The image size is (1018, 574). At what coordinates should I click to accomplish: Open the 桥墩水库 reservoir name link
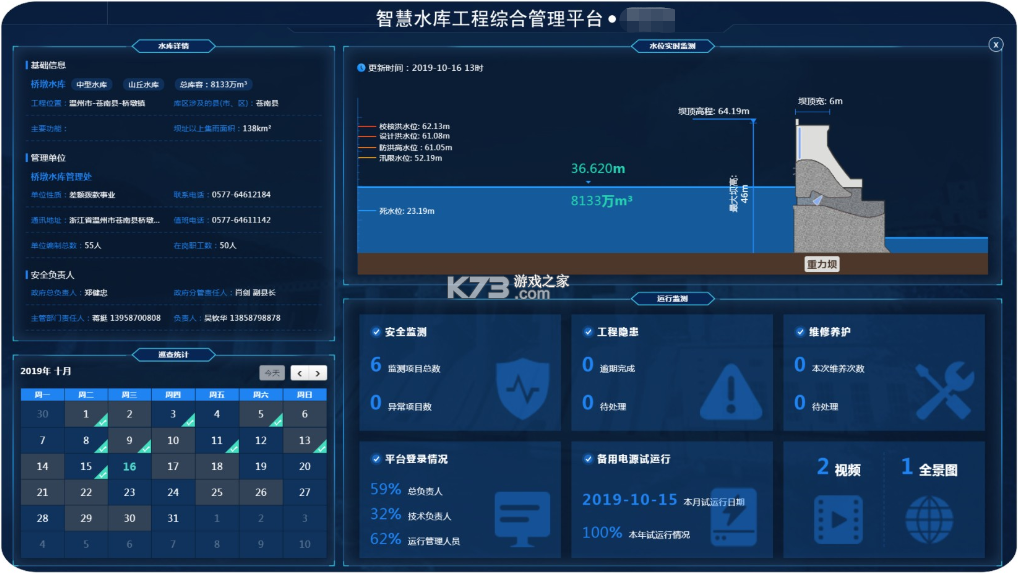tap(48, 84)
